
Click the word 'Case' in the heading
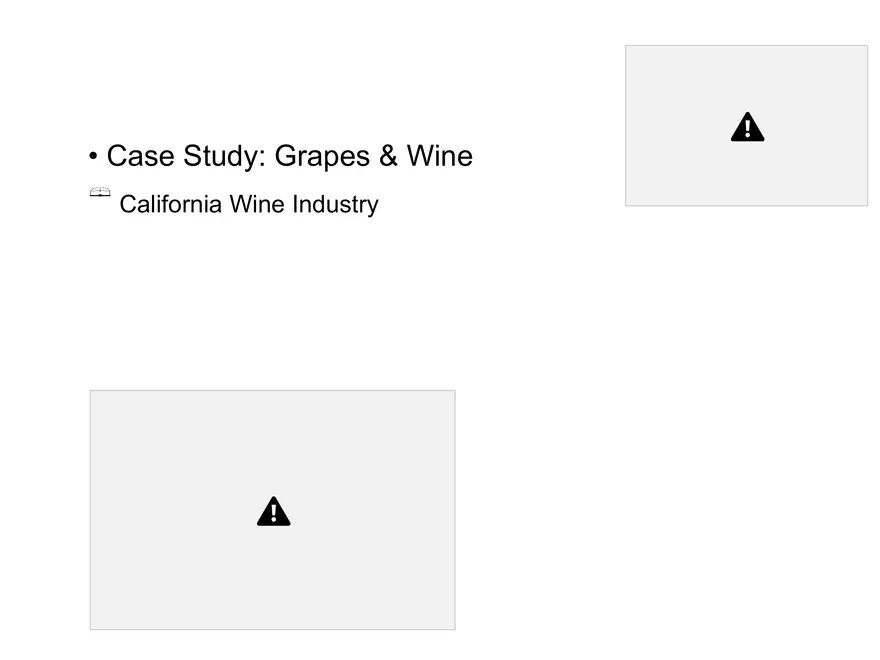[x=140, y=156]
